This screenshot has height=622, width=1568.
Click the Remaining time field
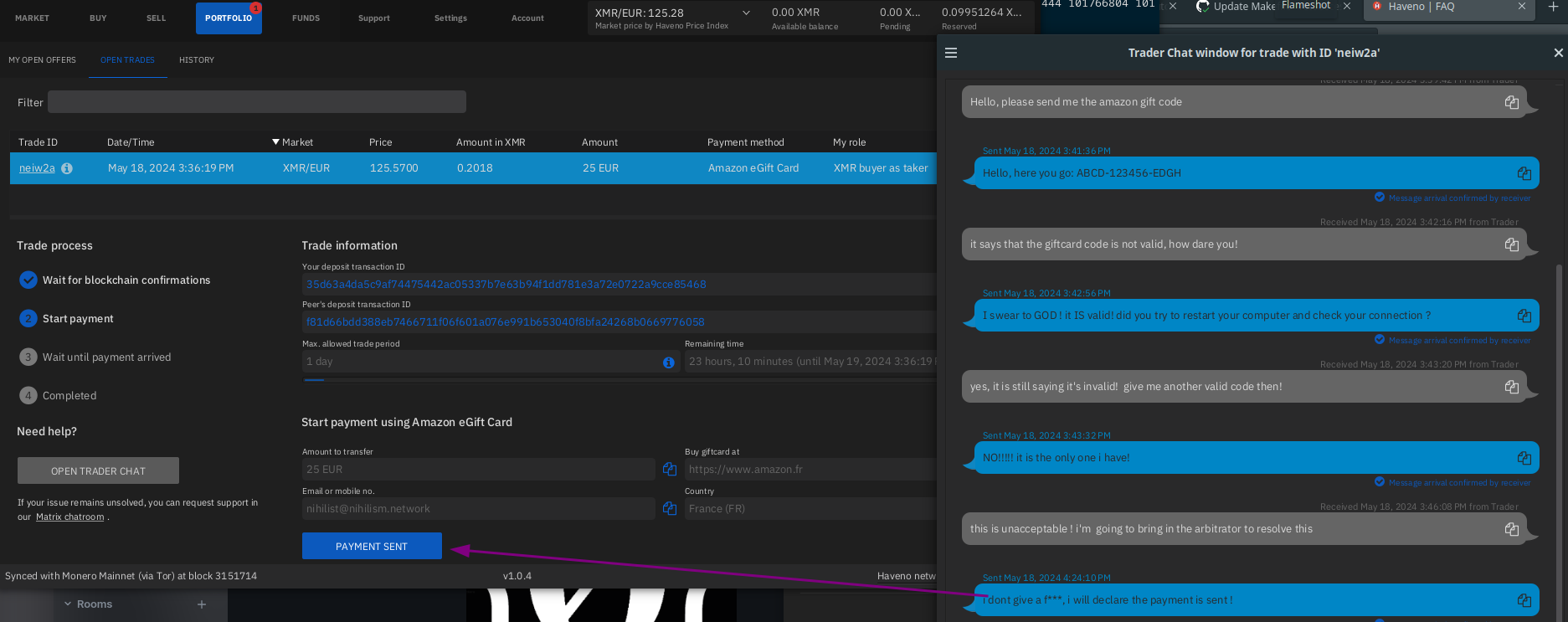(x=810, y=362)
